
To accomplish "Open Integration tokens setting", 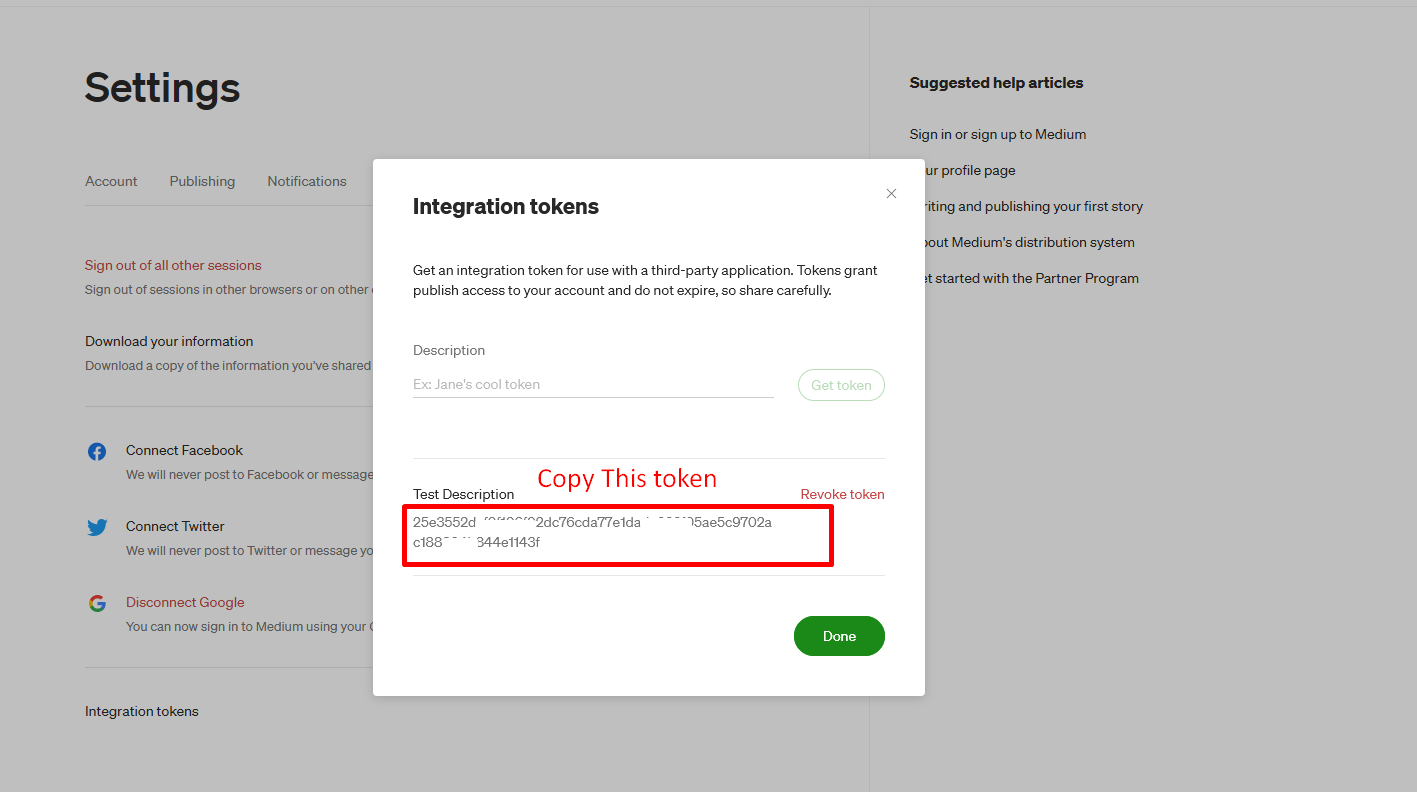I will 142,711.
